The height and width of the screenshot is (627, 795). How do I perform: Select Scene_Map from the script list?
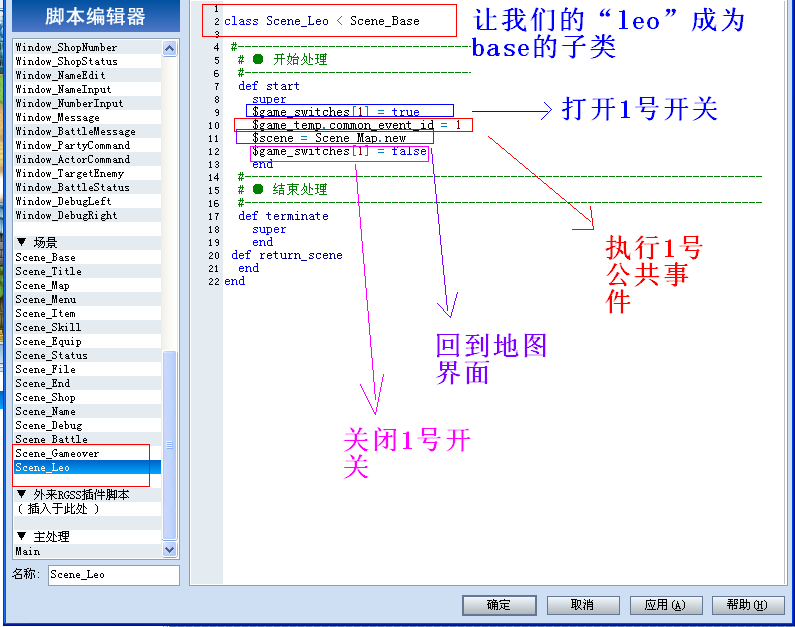[87, 285]
